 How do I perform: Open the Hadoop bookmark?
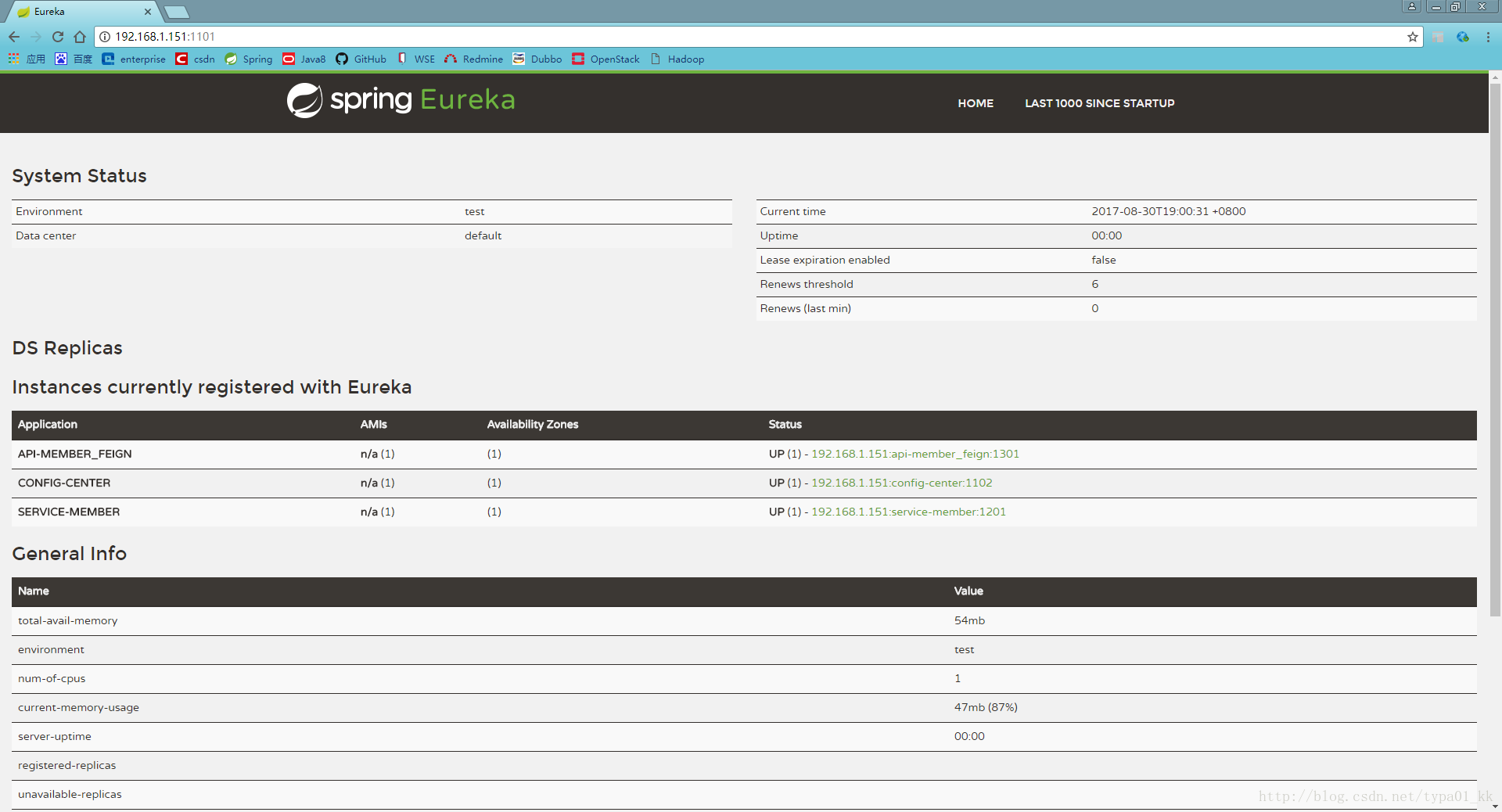point(677,59)
